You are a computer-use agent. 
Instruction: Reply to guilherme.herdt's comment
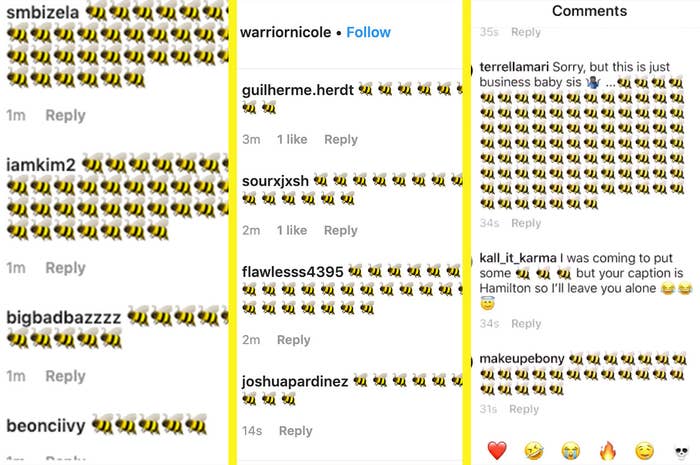coord(341,139)
